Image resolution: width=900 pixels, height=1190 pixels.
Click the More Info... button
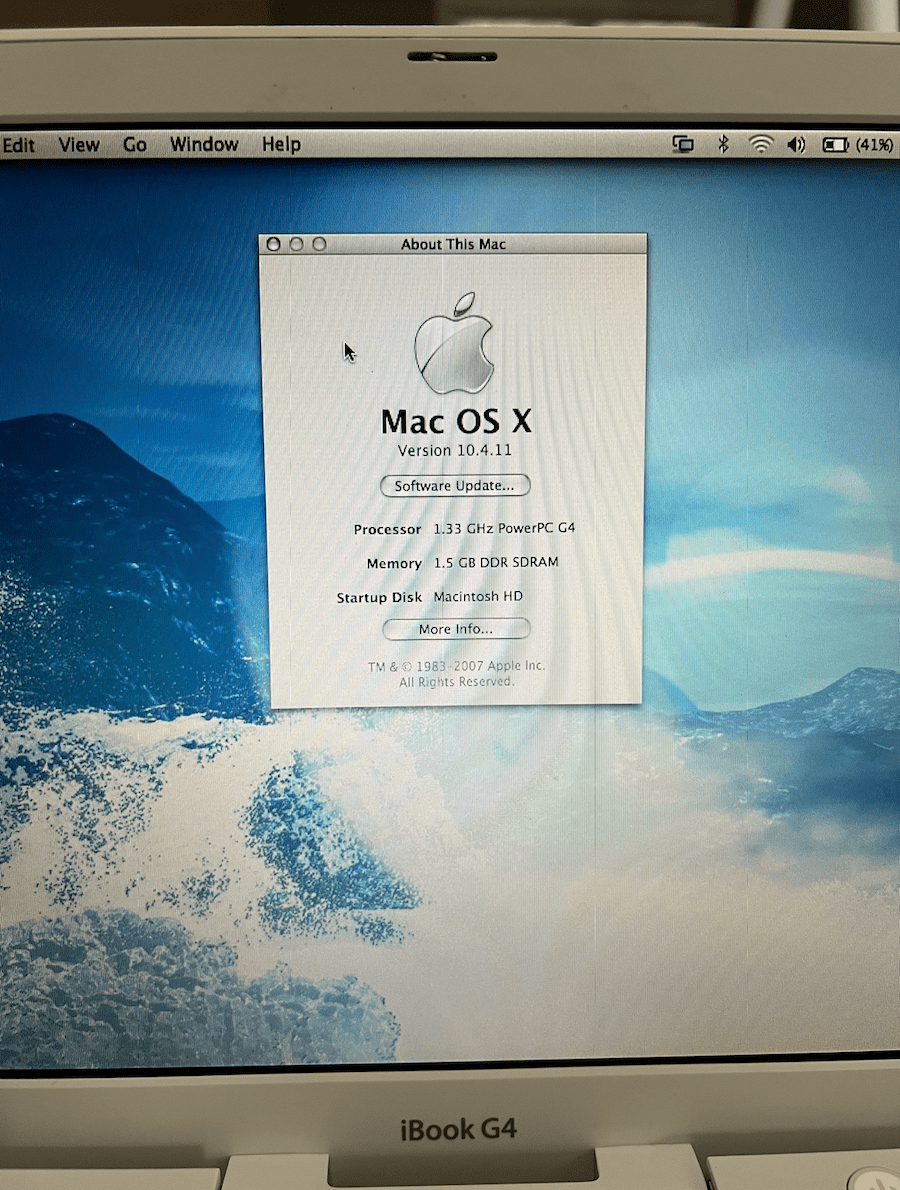pos(455,629)
